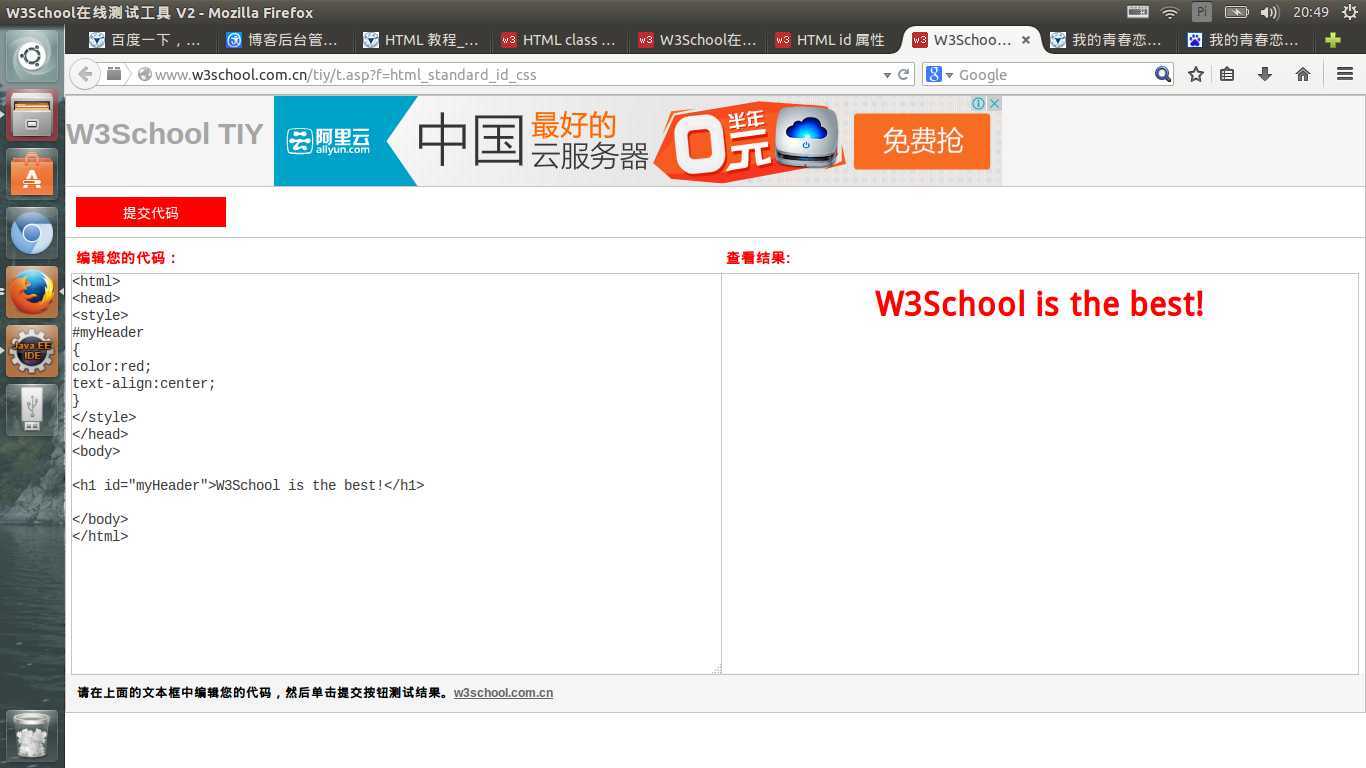Open the Pi input method indicator
The height and width of the screenshot is (768, 1366).
[x=1202, y=12]
